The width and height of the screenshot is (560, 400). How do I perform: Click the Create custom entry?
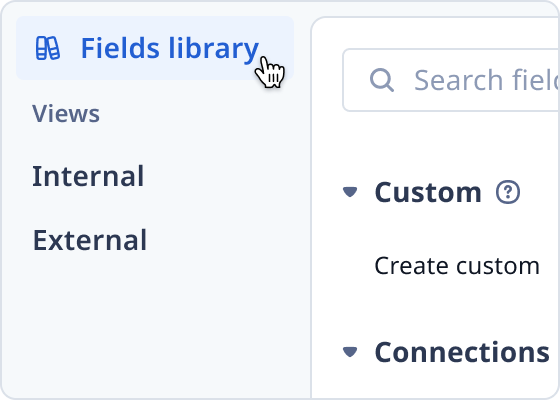click(457, 266)
